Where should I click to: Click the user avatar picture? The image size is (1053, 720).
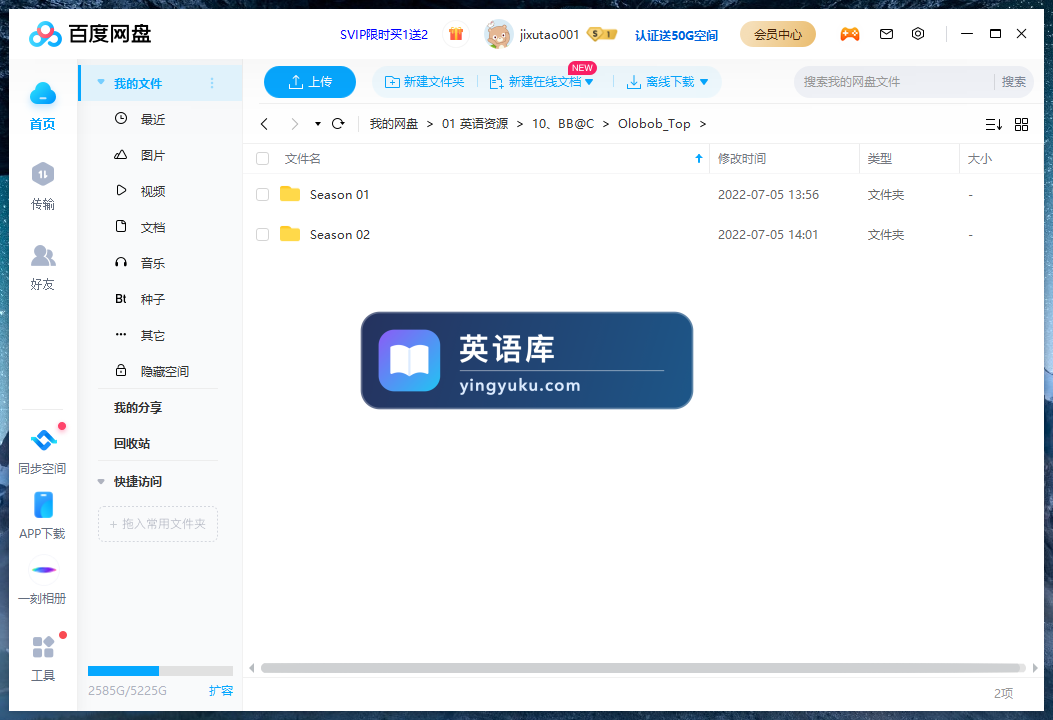[x=498, y=34]
